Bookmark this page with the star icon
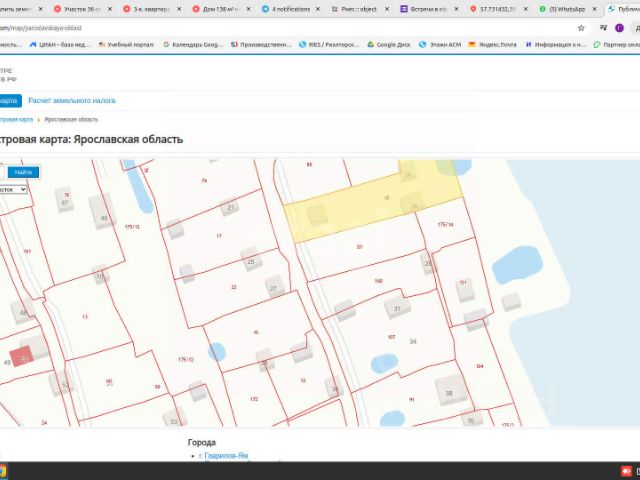This screenshot has width=640, height=480. (x=581, y=28)
